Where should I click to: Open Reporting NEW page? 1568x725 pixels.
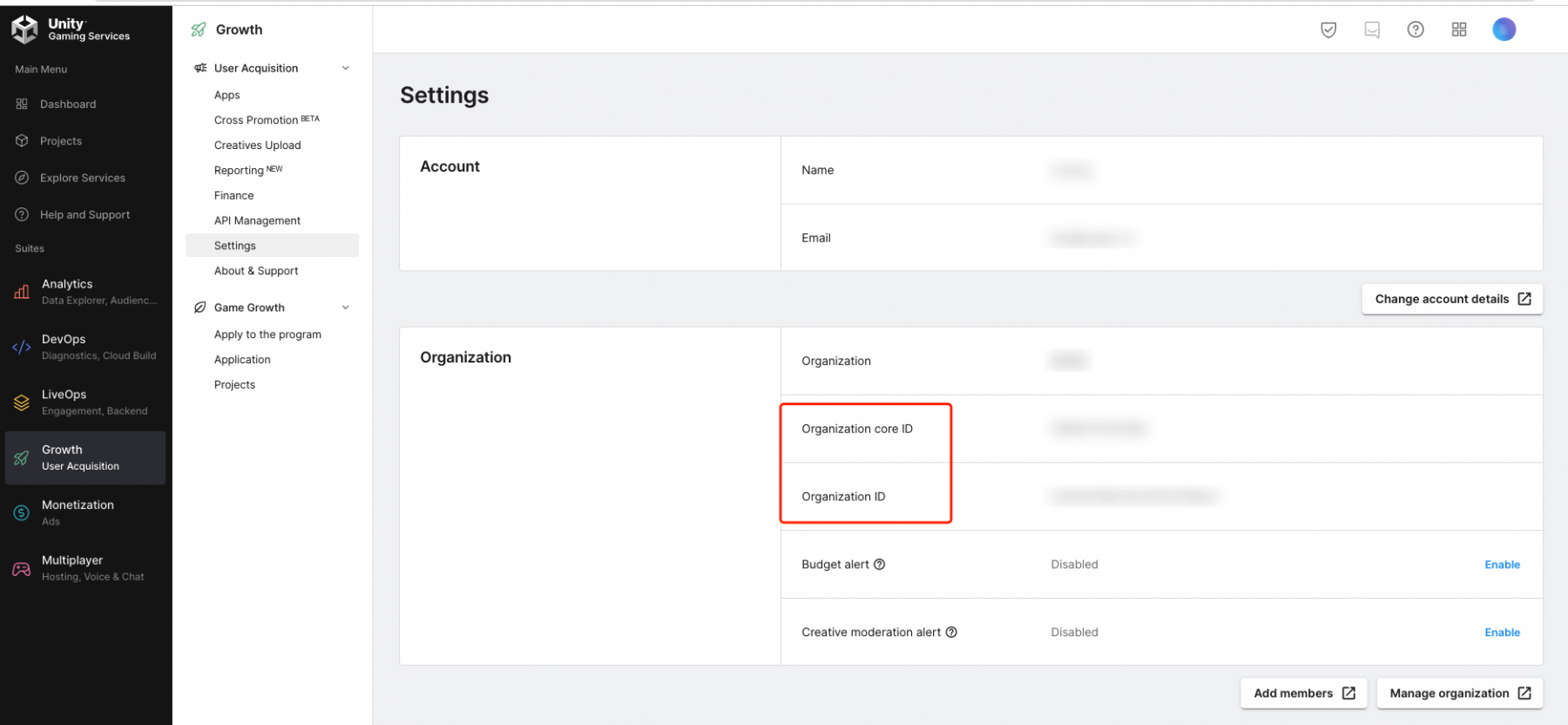click(x=248, y=170)
